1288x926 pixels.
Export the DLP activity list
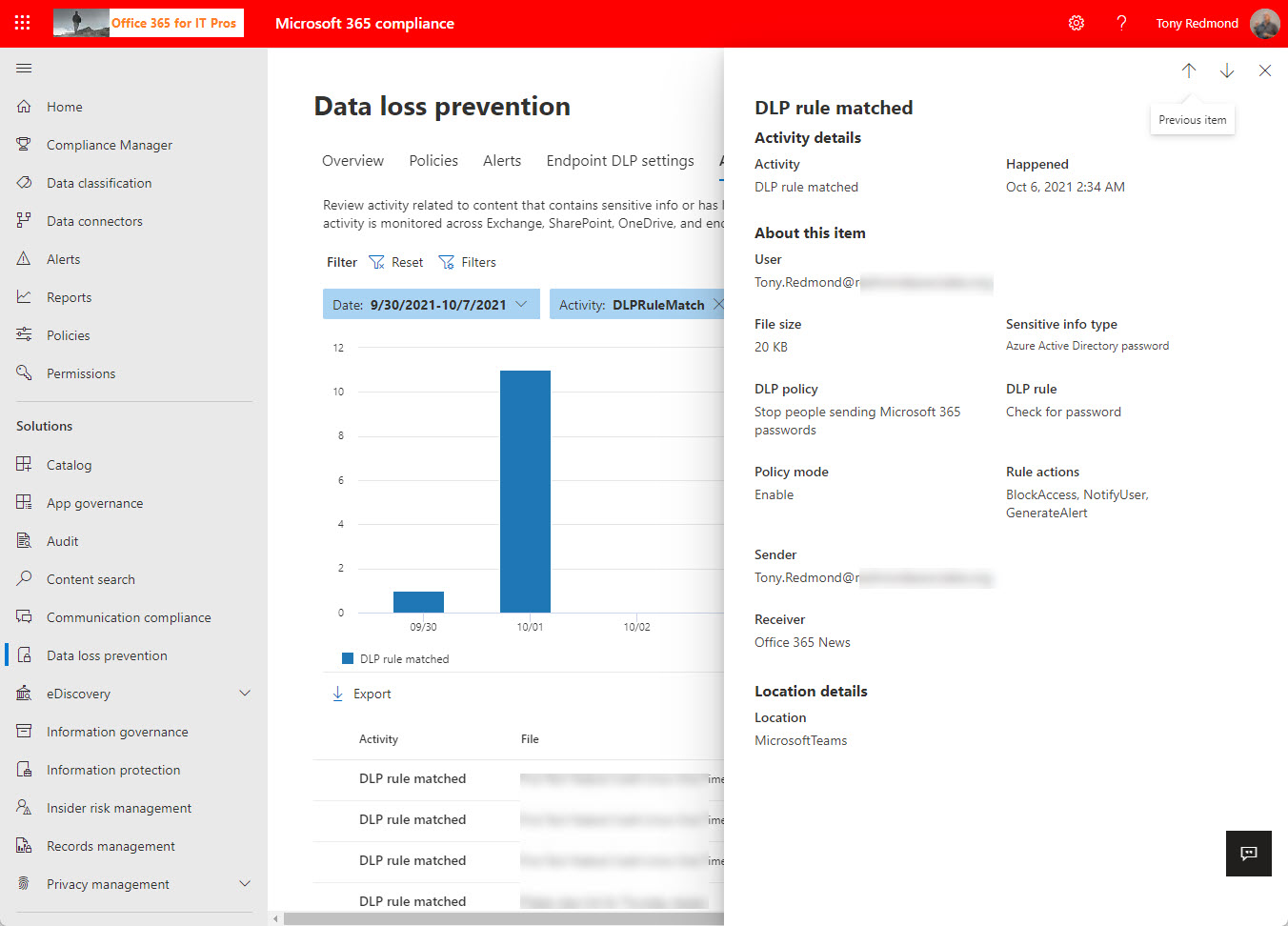[x=362, y=694]
